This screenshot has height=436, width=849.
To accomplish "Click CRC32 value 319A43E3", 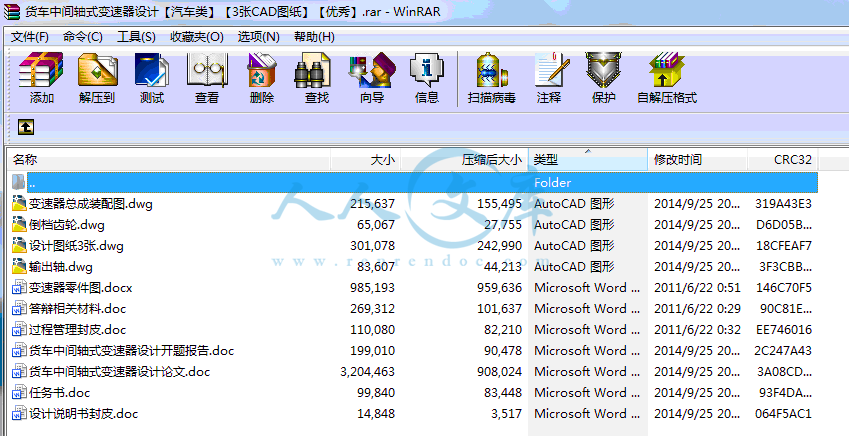I will pos(783,204).
